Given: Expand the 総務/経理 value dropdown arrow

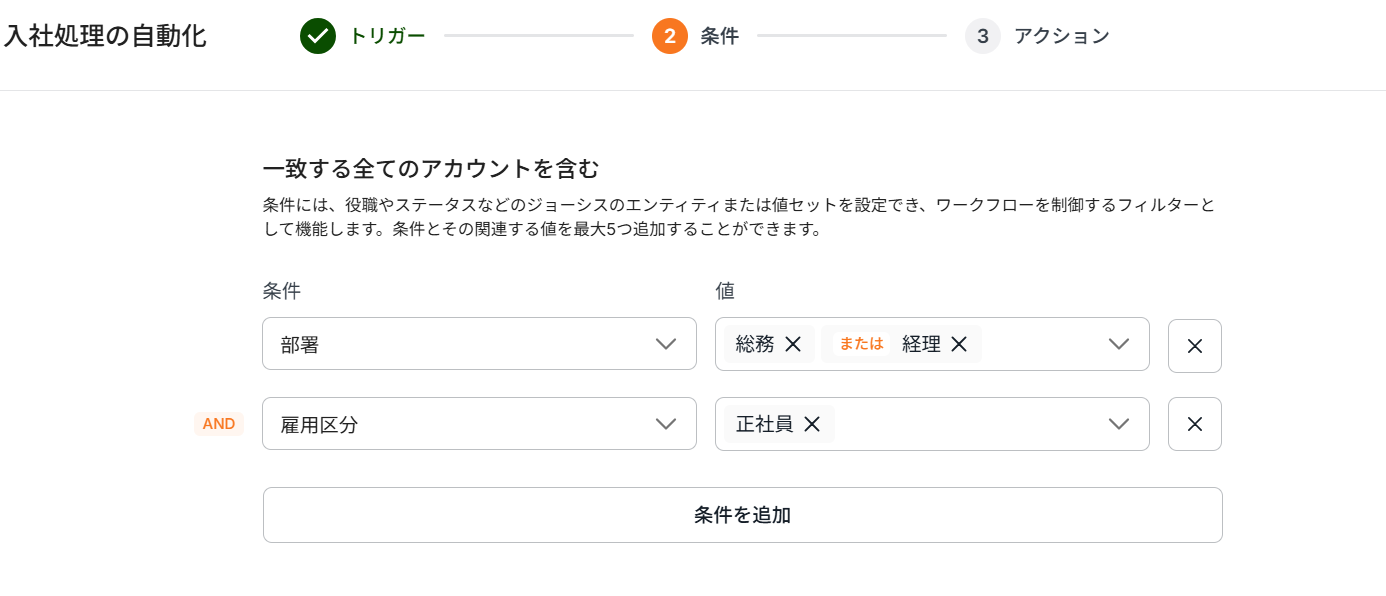Looking at the screenshot, I should coord(1119,344).
